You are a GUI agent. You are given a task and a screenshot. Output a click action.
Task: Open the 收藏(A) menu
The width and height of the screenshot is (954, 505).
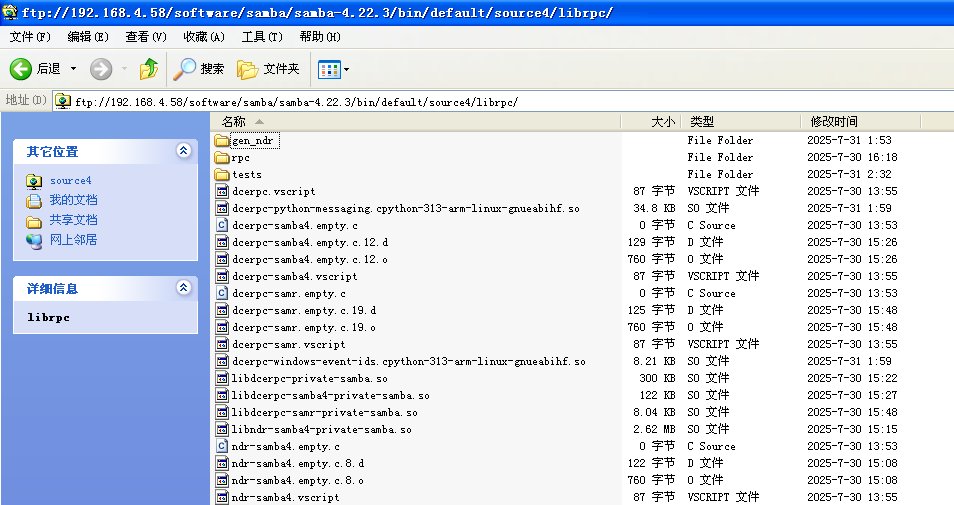[x=204, y=37]
